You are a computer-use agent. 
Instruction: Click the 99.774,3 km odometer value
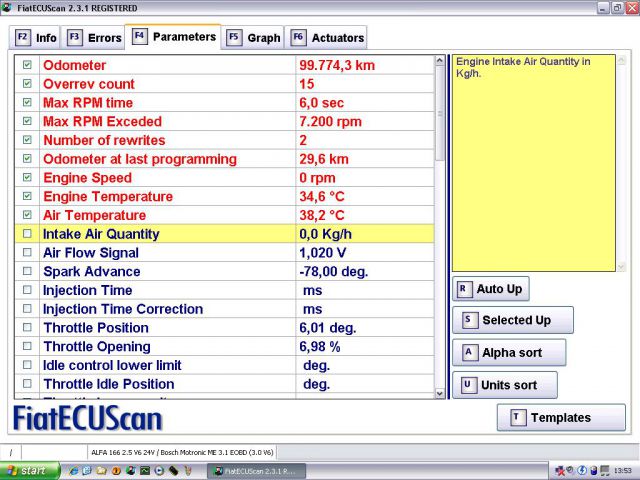tap(337, 65)
